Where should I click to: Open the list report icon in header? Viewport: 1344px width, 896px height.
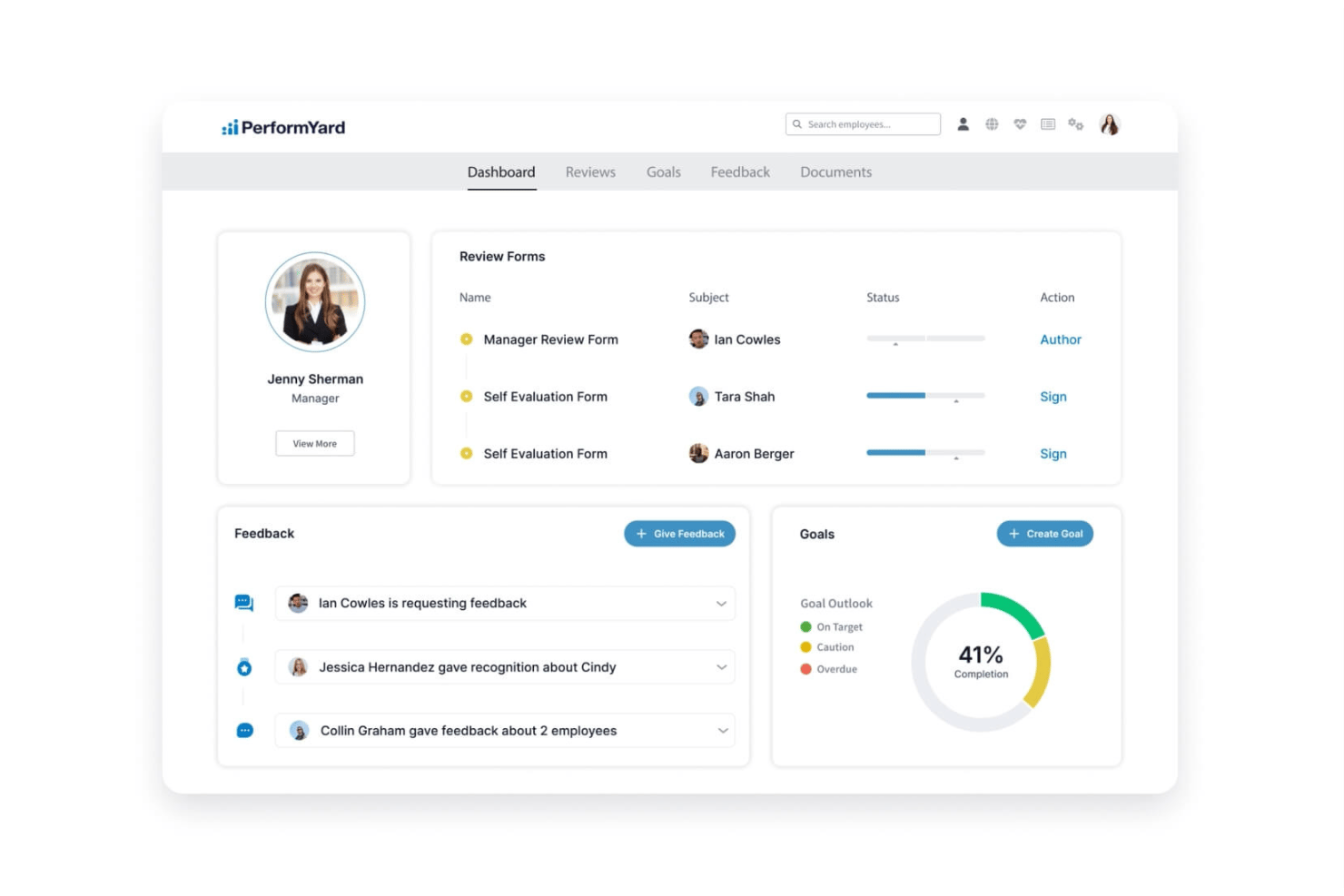(1048, 124)
